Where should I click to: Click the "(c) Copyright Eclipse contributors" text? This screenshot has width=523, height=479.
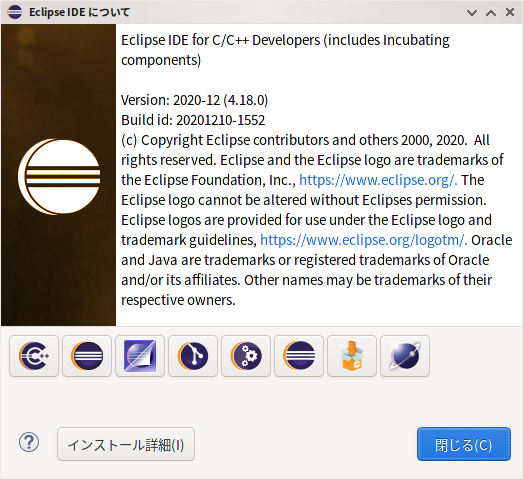(x=226, y=140)
